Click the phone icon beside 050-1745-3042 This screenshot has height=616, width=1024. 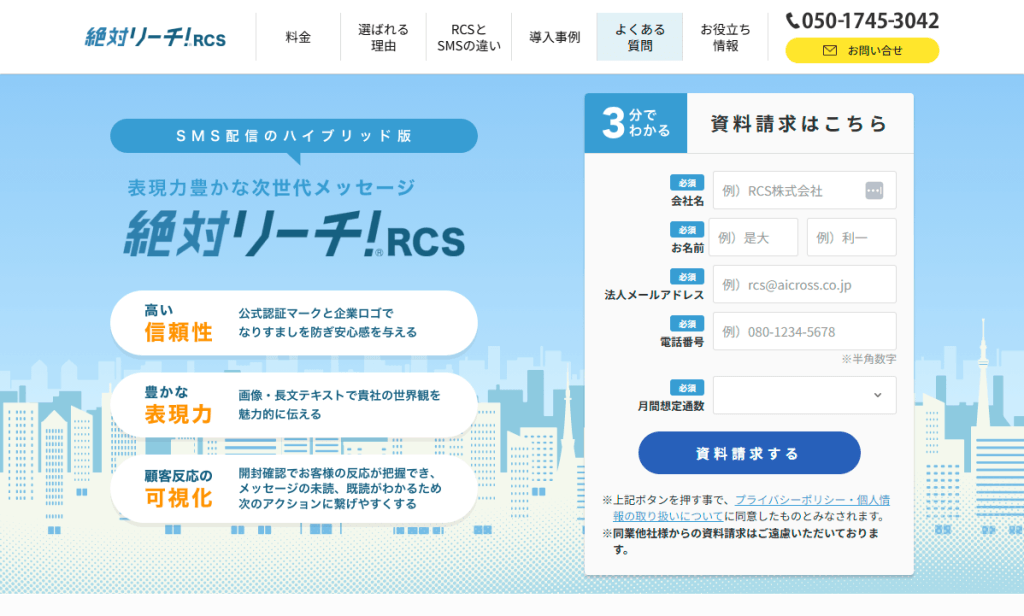click(x=793, y=20)
